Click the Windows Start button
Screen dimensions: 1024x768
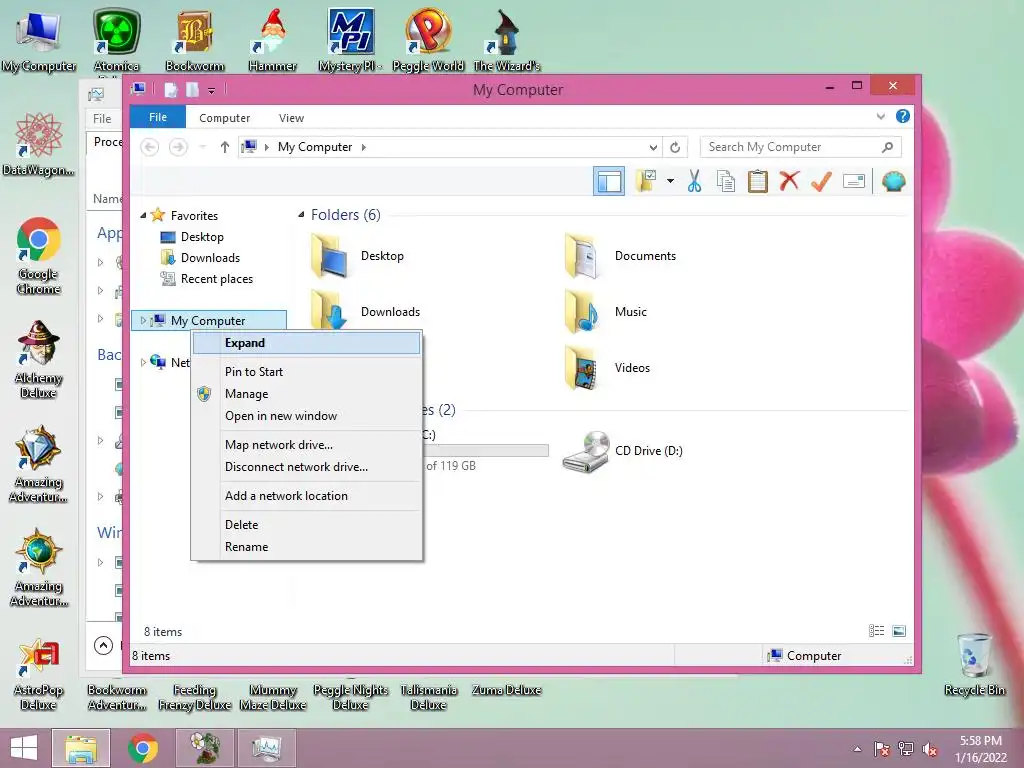pos(24,748)
